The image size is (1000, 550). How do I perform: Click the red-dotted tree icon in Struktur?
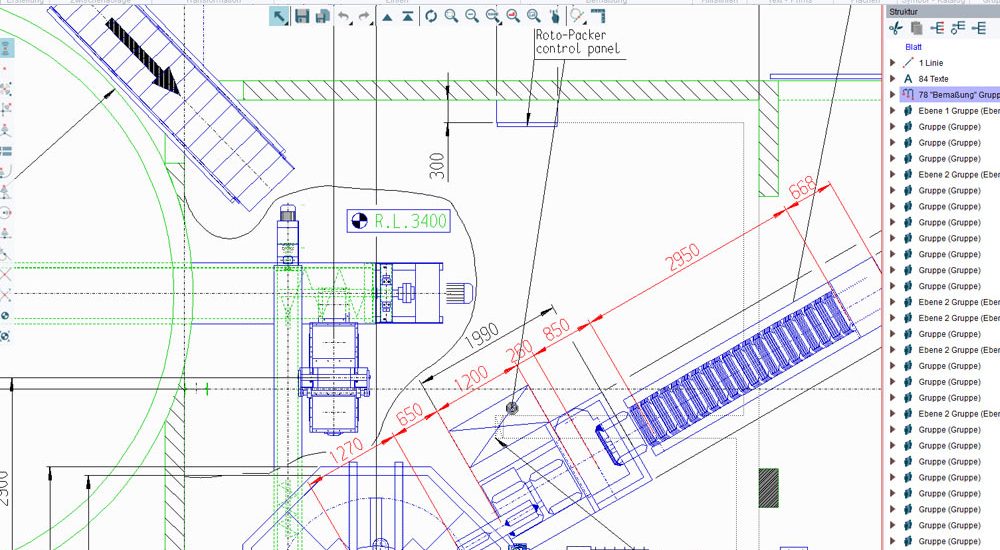point(937,28)
